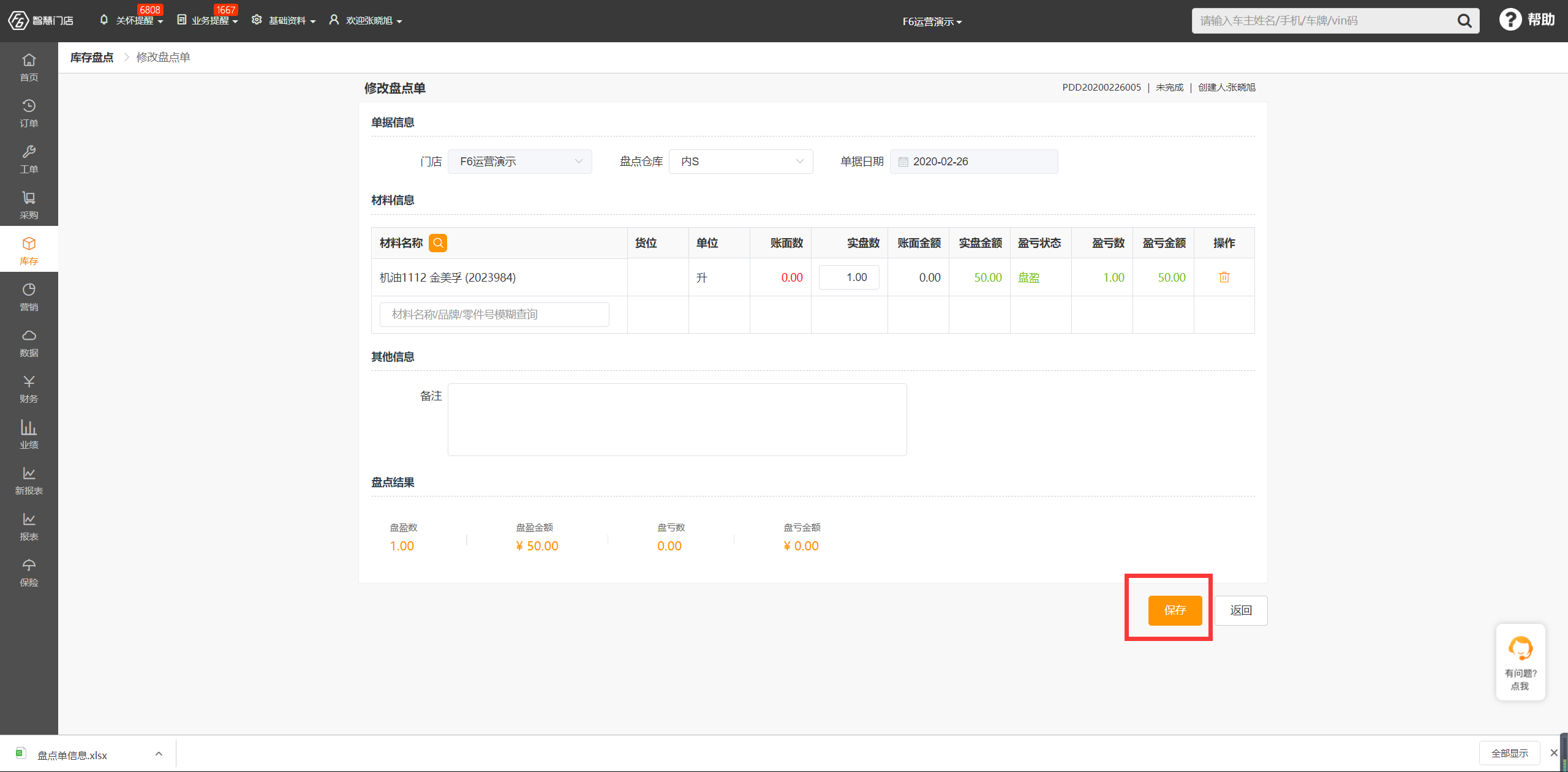Click the 未完成 status text

[x=1169, y=88]
